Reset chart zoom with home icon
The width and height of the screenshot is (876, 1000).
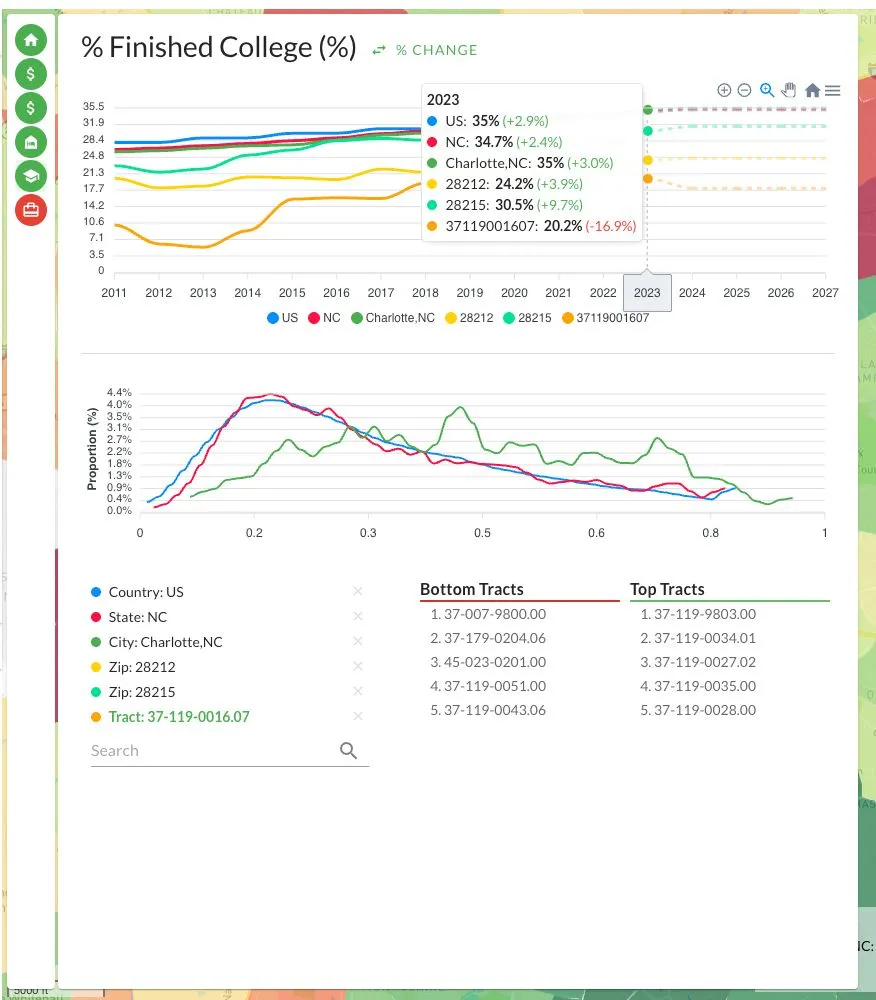(812, 91)
